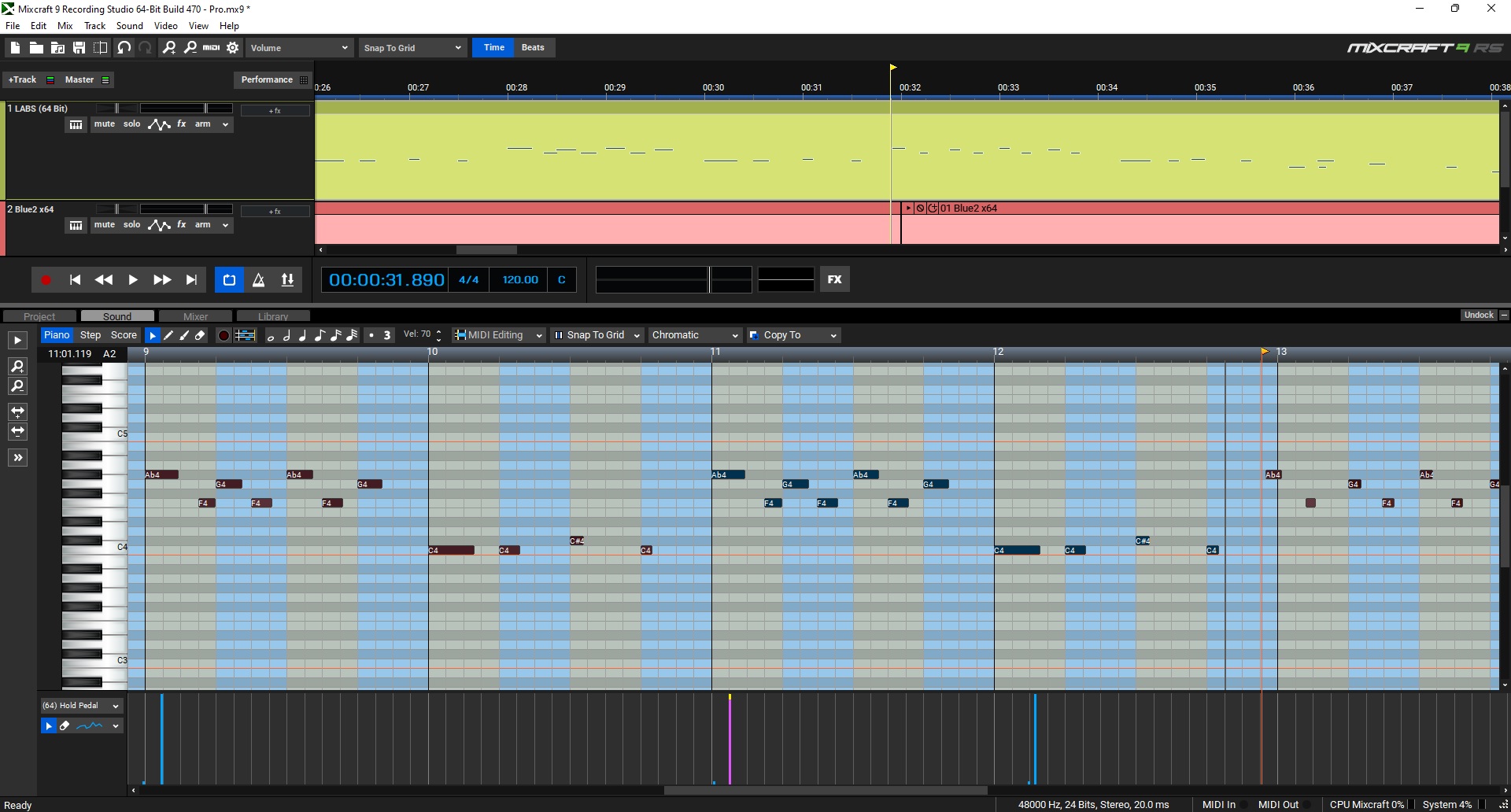This screenshot has height=812, width=1511.
Task: Open MIDI settings via the MIDI icon
Action: click(x=212, y=48)
